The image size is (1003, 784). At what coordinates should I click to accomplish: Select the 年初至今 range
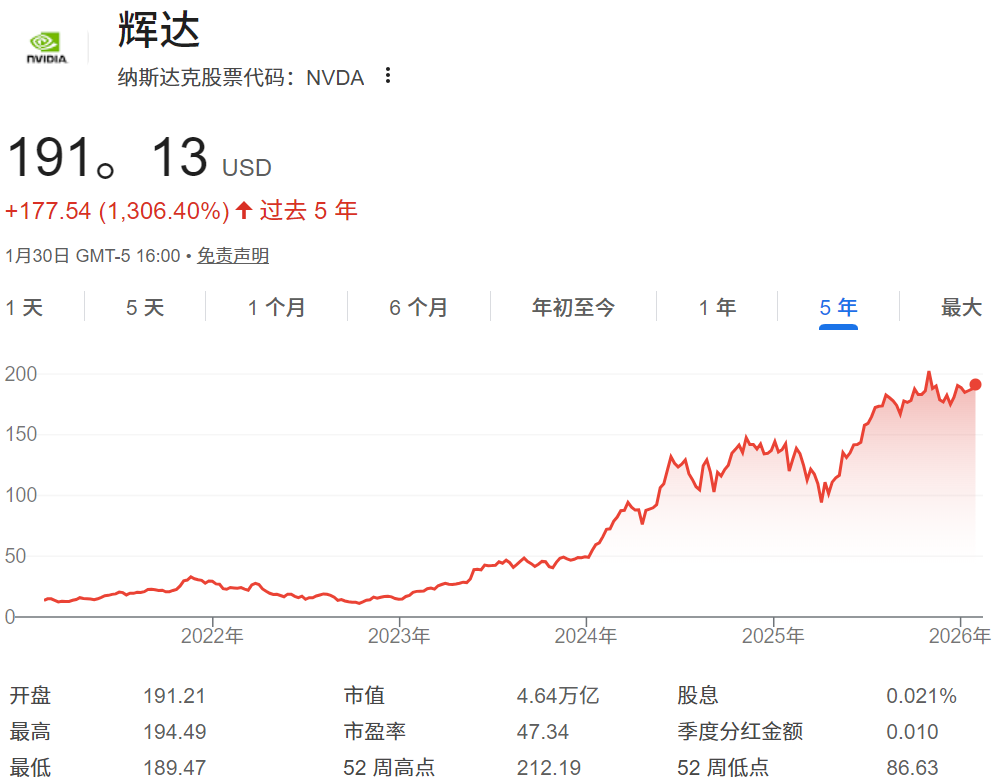click(573, 308)
